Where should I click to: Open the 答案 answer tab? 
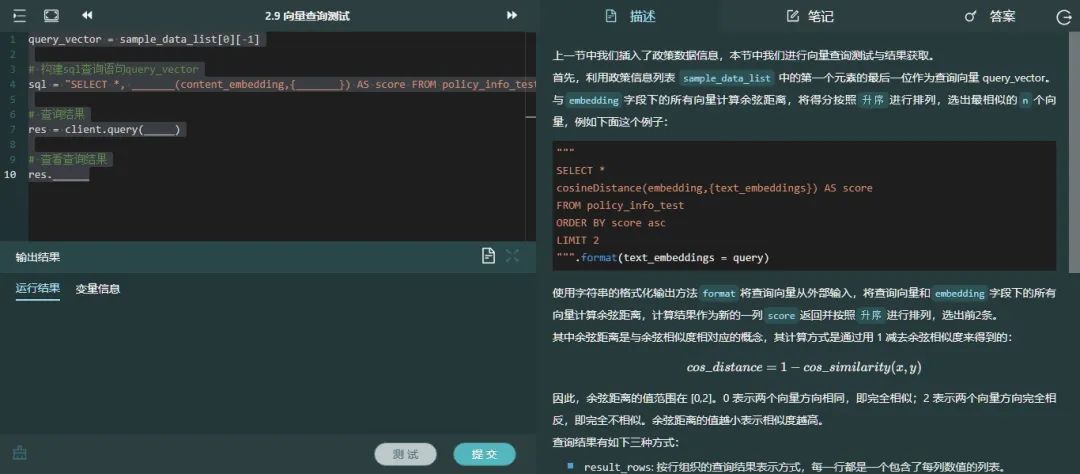coord(990,16)
